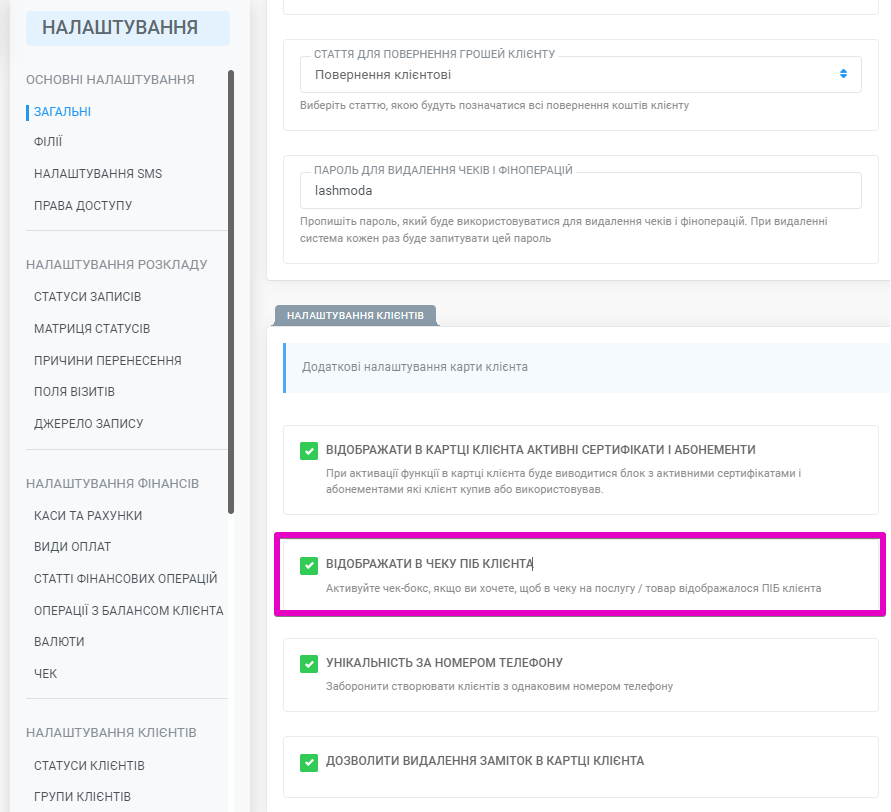Viewport: 891px width, 812px height.
Task: Toggle the active certificates and subscriptions checkbox
Action: coord(309,451)
